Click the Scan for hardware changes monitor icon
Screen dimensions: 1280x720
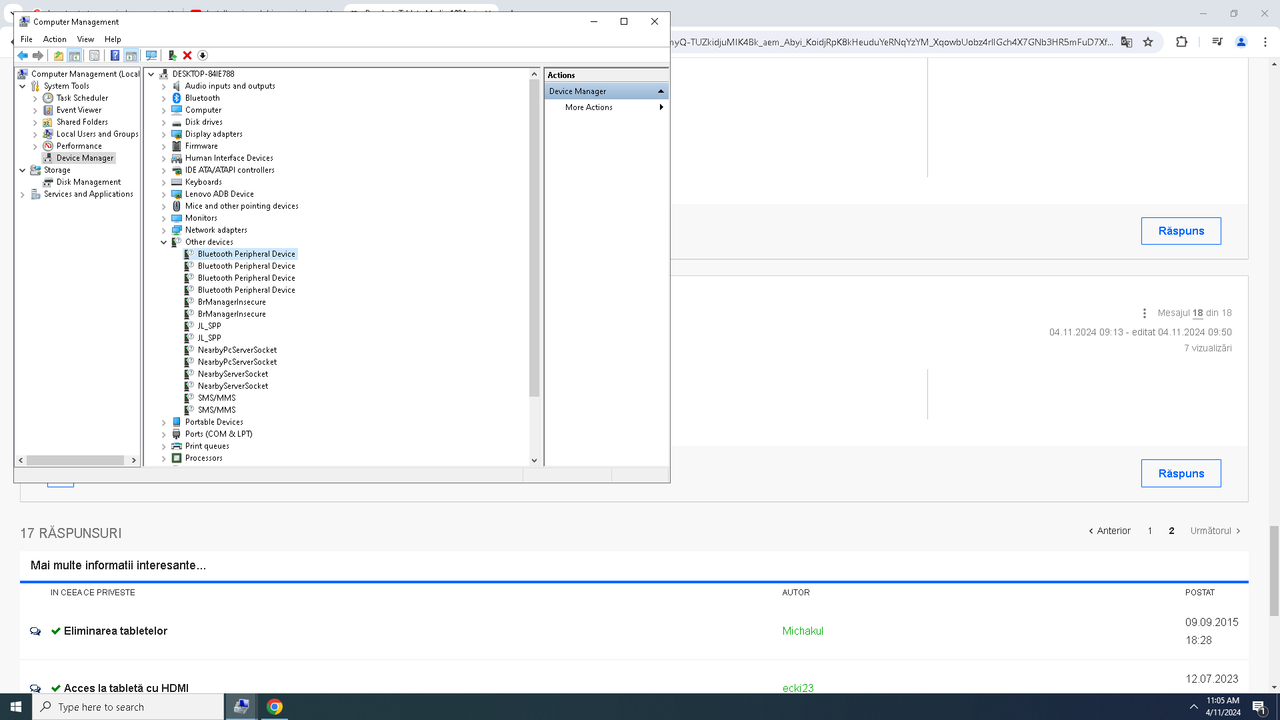click(x=151, y=56)
